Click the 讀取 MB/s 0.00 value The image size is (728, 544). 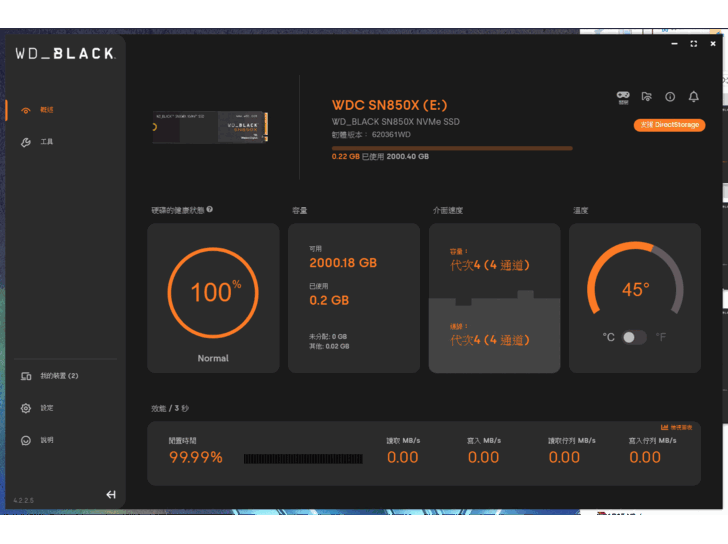coord(403,458)
